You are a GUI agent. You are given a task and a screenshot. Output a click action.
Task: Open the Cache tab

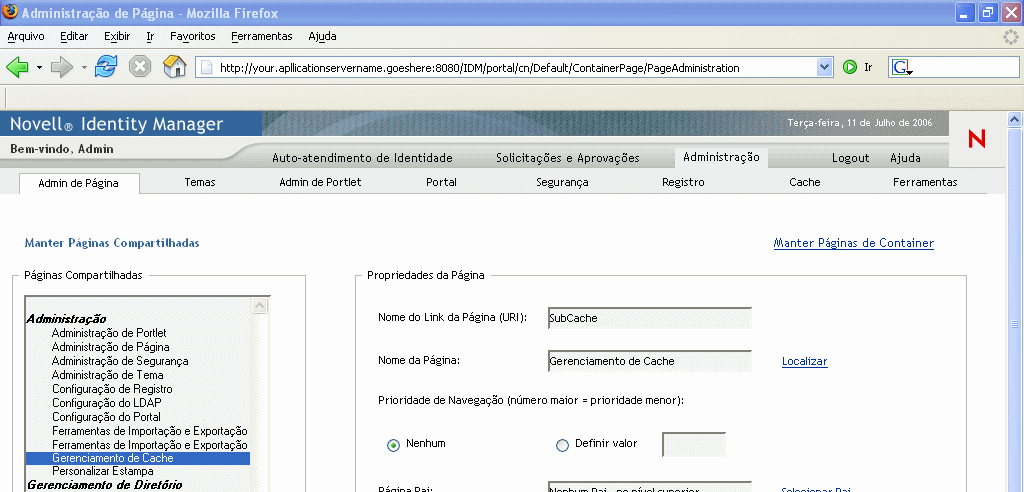click(805, 182)
